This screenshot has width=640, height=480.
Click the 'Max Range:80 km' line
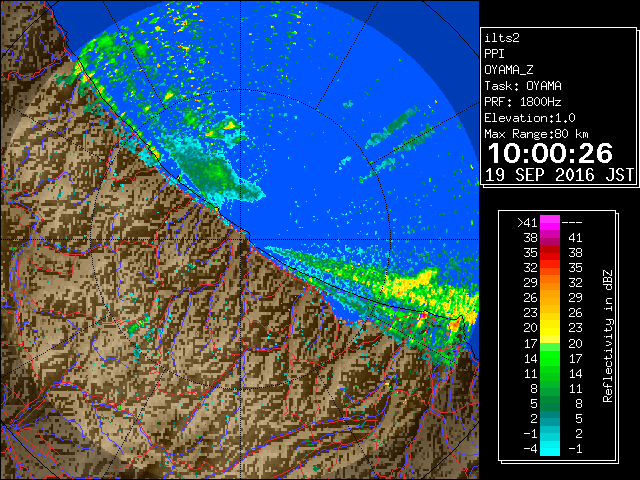click(536, 134)
